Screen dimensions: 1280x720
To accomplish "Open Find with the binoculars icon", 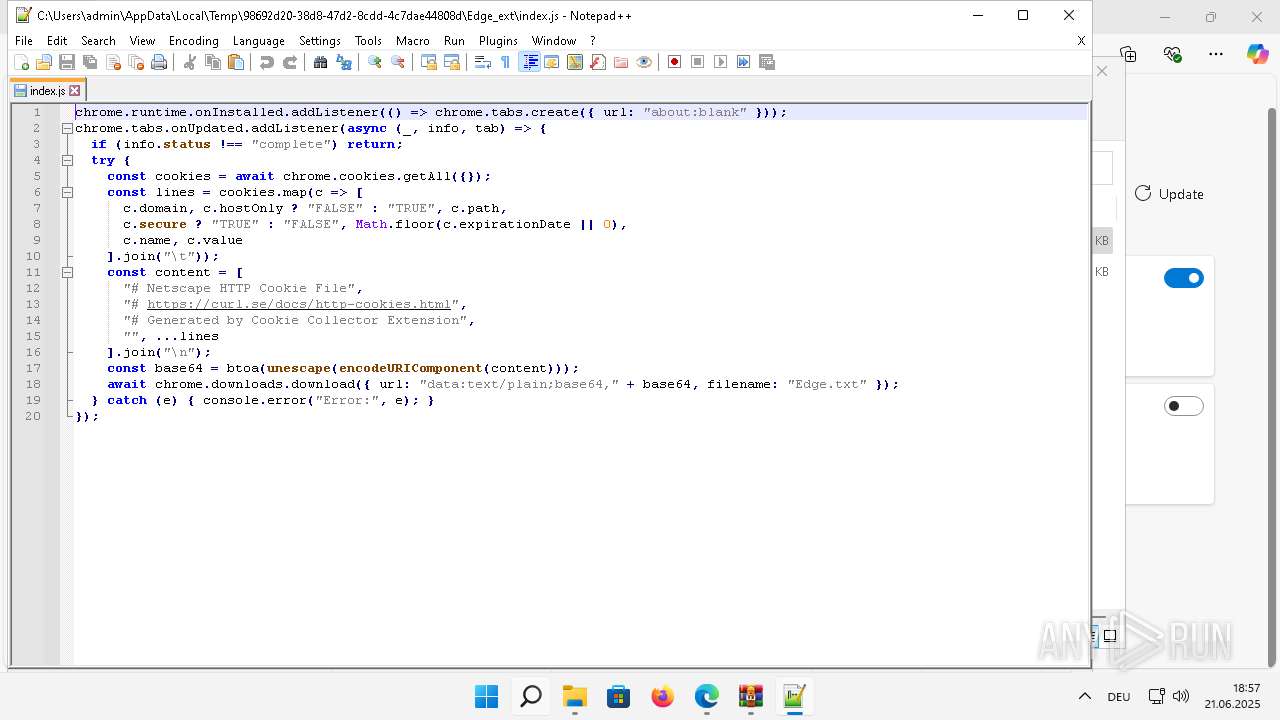I will point(321,62).
